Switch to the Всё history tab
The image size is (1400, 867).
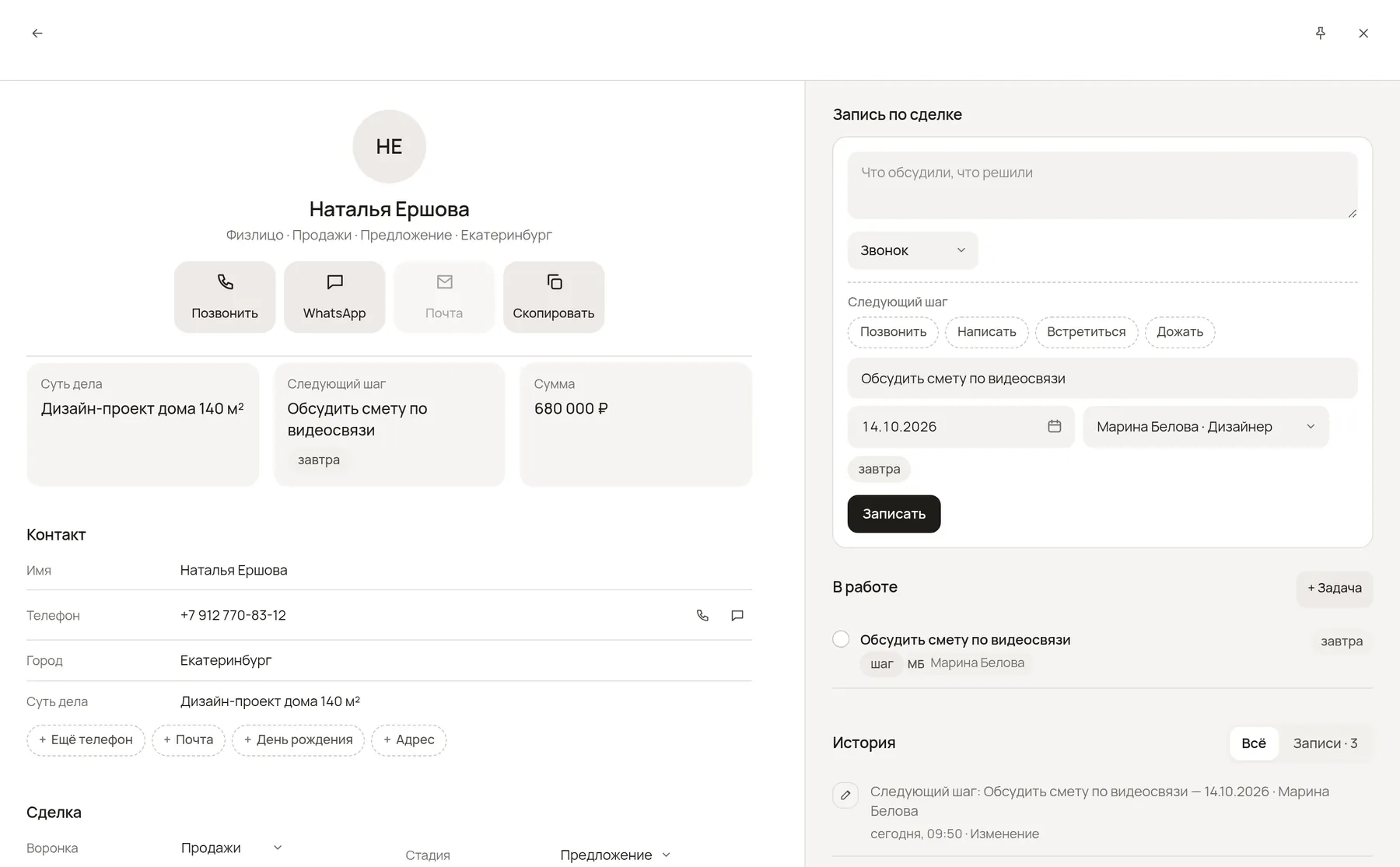(1254, 743)
